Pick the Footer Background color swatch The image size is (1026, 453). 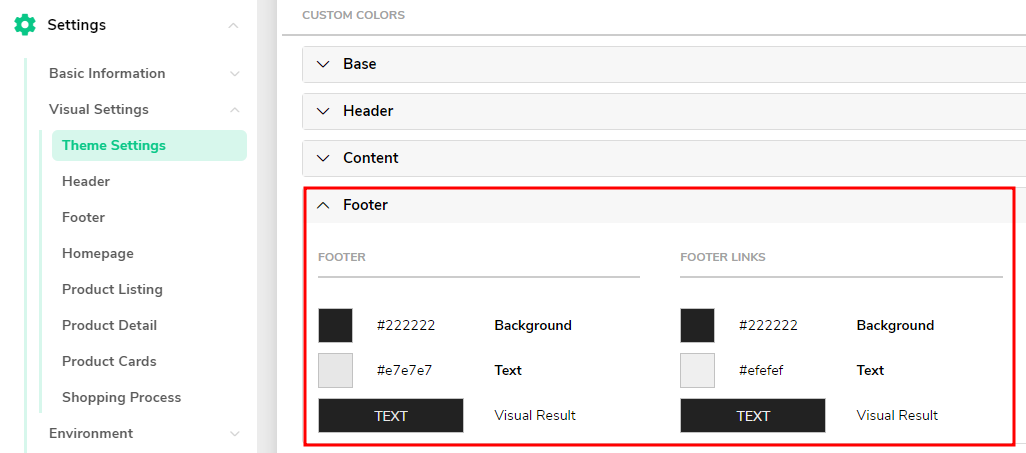335,325
